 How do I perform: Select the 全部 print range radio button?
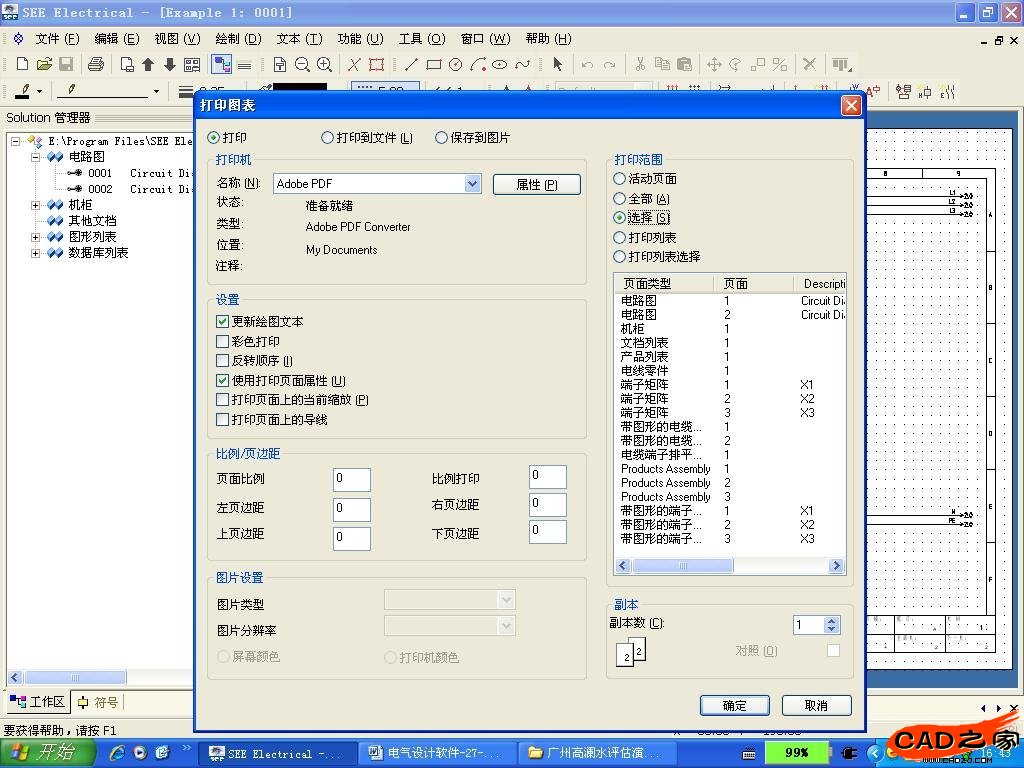coord(620,199)
